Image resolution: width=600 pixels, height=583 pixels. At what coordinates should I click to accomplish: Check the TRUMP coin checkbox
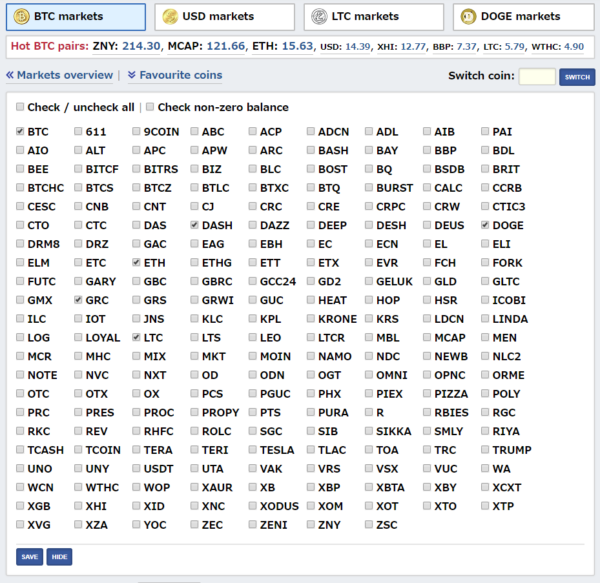tap(485, 449)
